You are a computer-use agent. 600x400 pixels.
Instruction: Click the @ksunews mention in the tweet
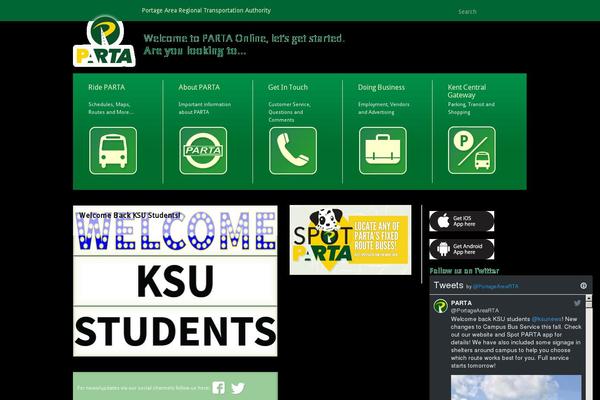[546, 319]
